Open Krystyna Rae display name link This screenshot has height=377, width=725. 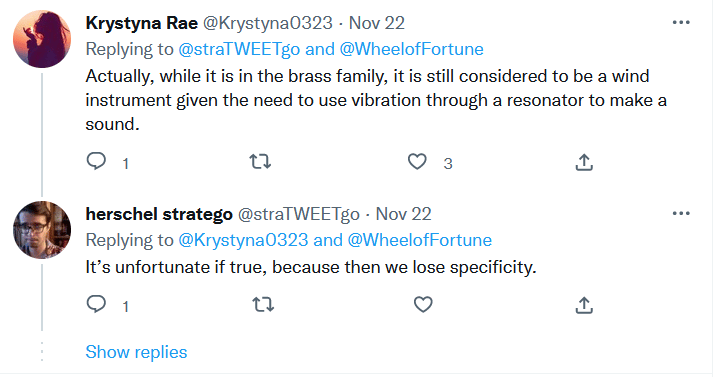(141, 23)
